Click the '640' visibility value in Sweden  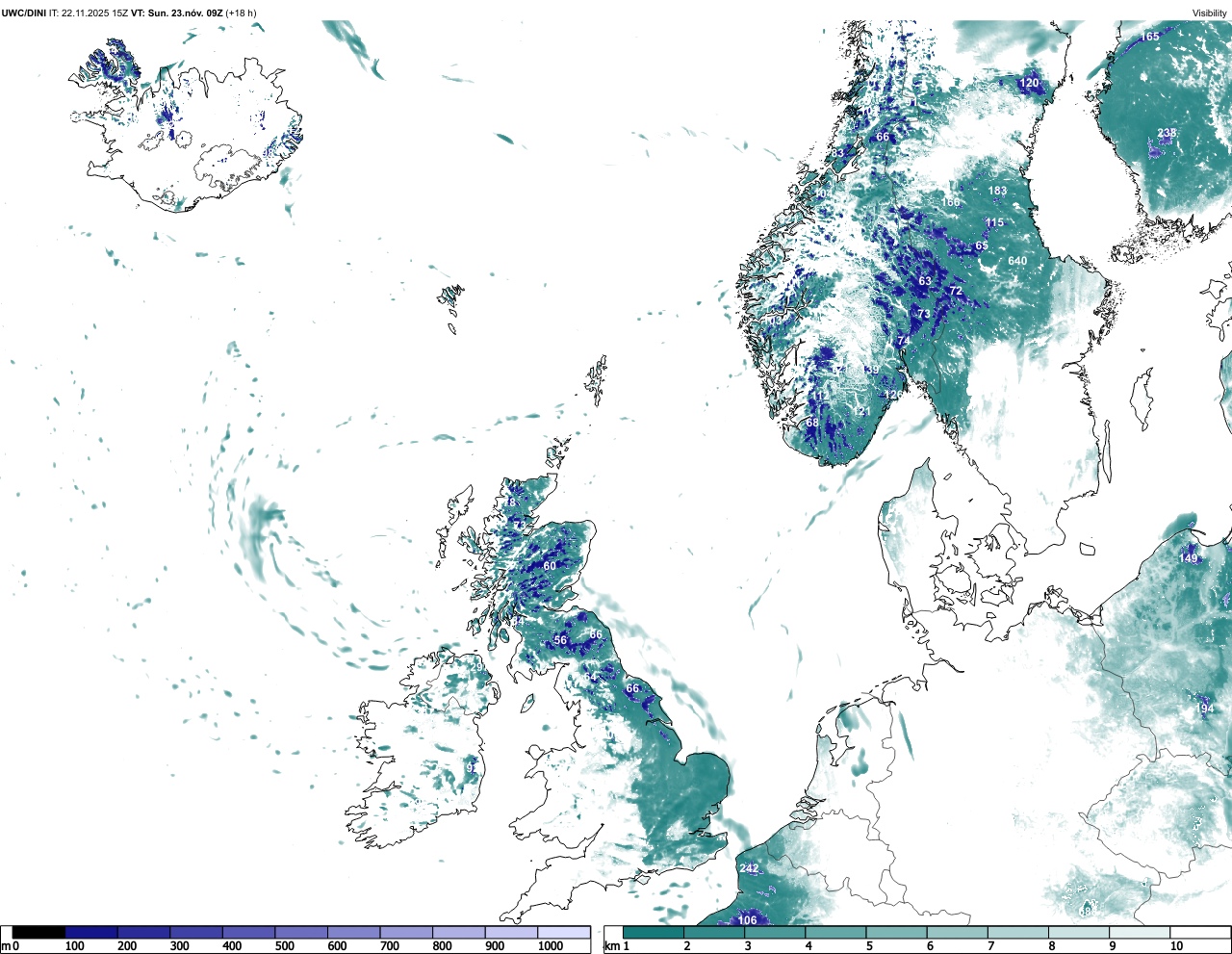coord(1017,261)
